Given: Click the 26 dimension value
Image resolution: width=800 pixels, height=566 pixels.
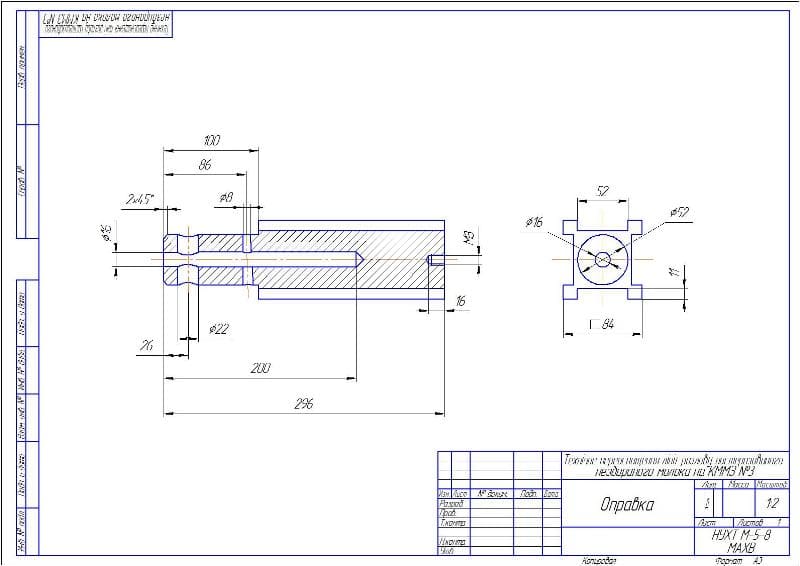Looking at the screenshot, I should pyautogui.click(x=146, y=346).
